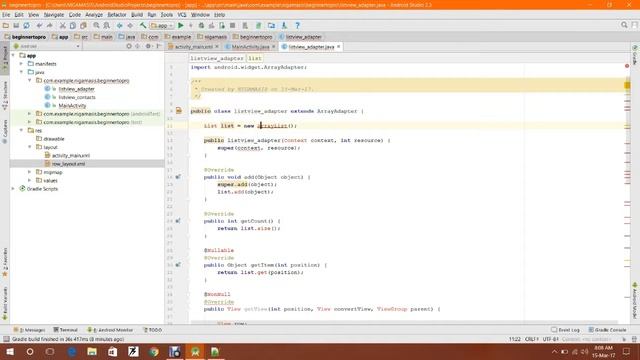Open the Navigate menu
This screenshot has width=640, height=360.
[54, 15]
